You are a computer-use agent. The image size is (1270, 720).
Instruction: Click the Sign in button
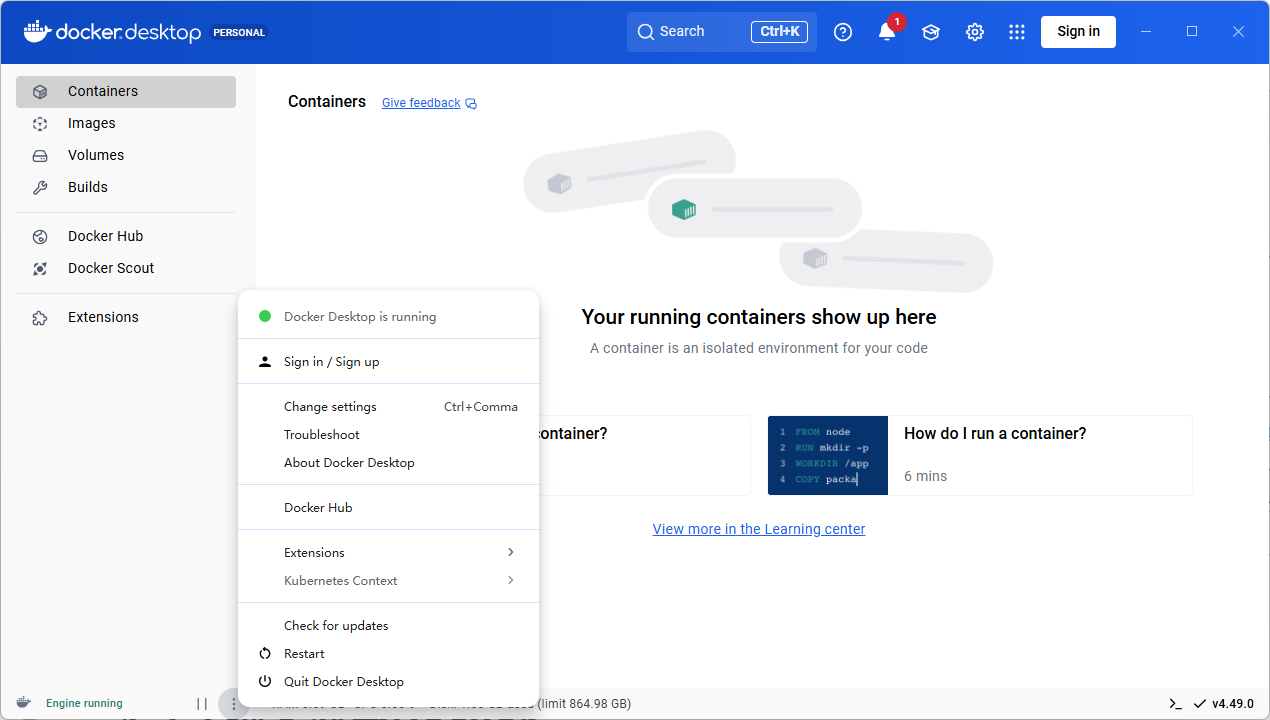click(x=1078, y=32)
